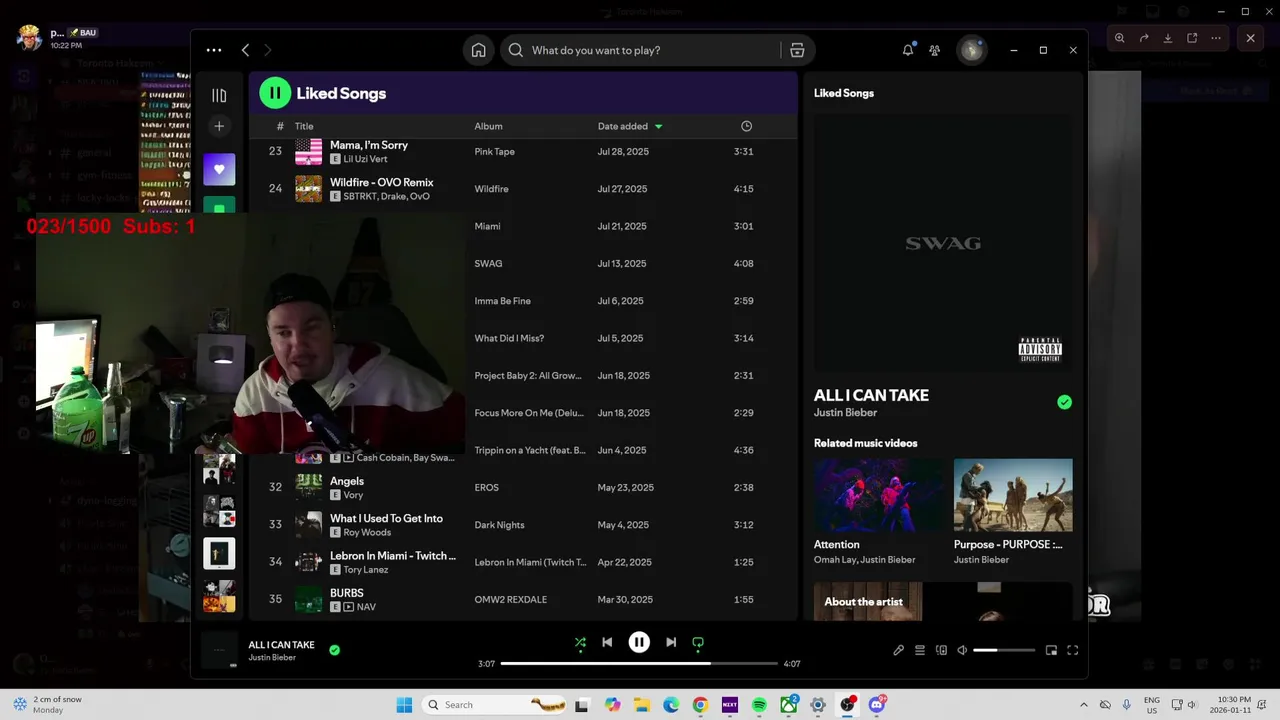Open Justin Bieber link in Now Playing panel

click(x=845, y=412)
